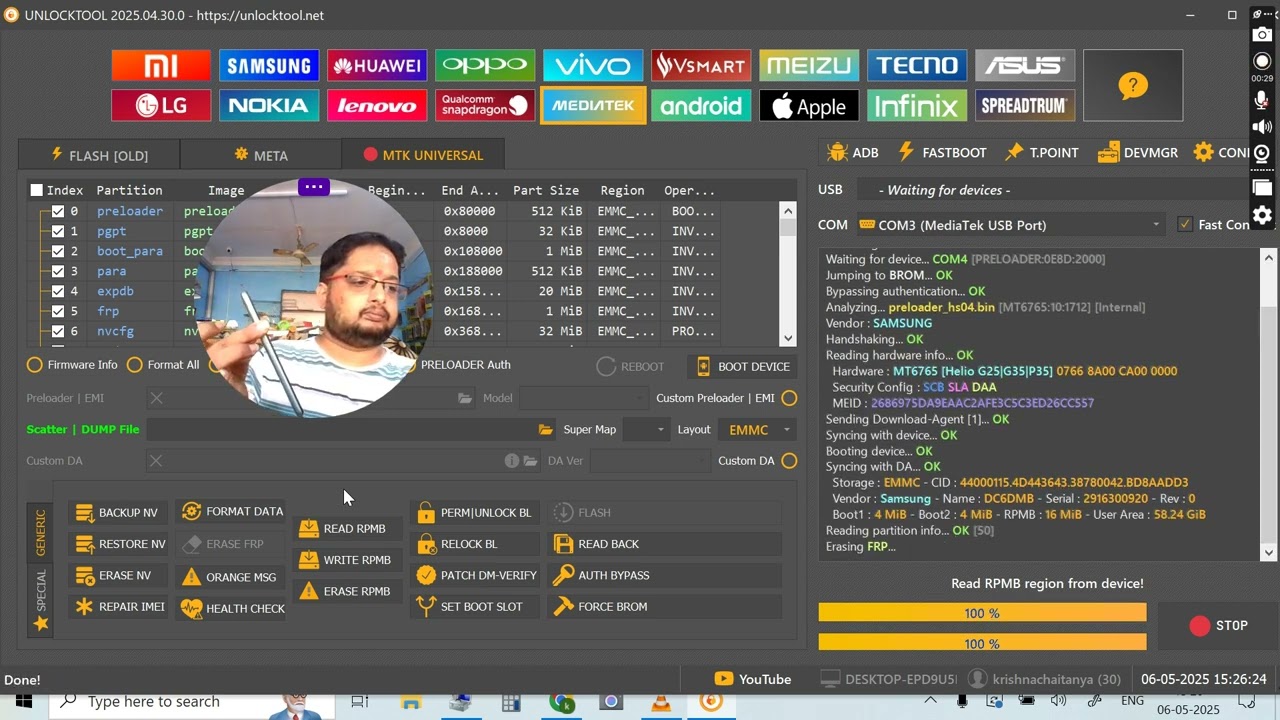
Task: Focus the Scatter DUMP File input field
Action: pyautogui.click(x=341, y=430)
